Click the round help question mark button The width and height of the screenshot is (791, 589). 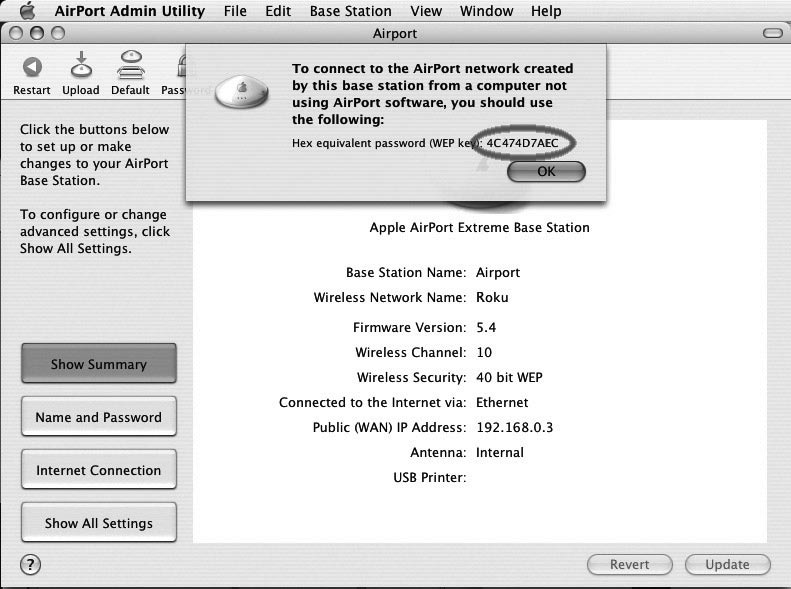coord(31,564)
